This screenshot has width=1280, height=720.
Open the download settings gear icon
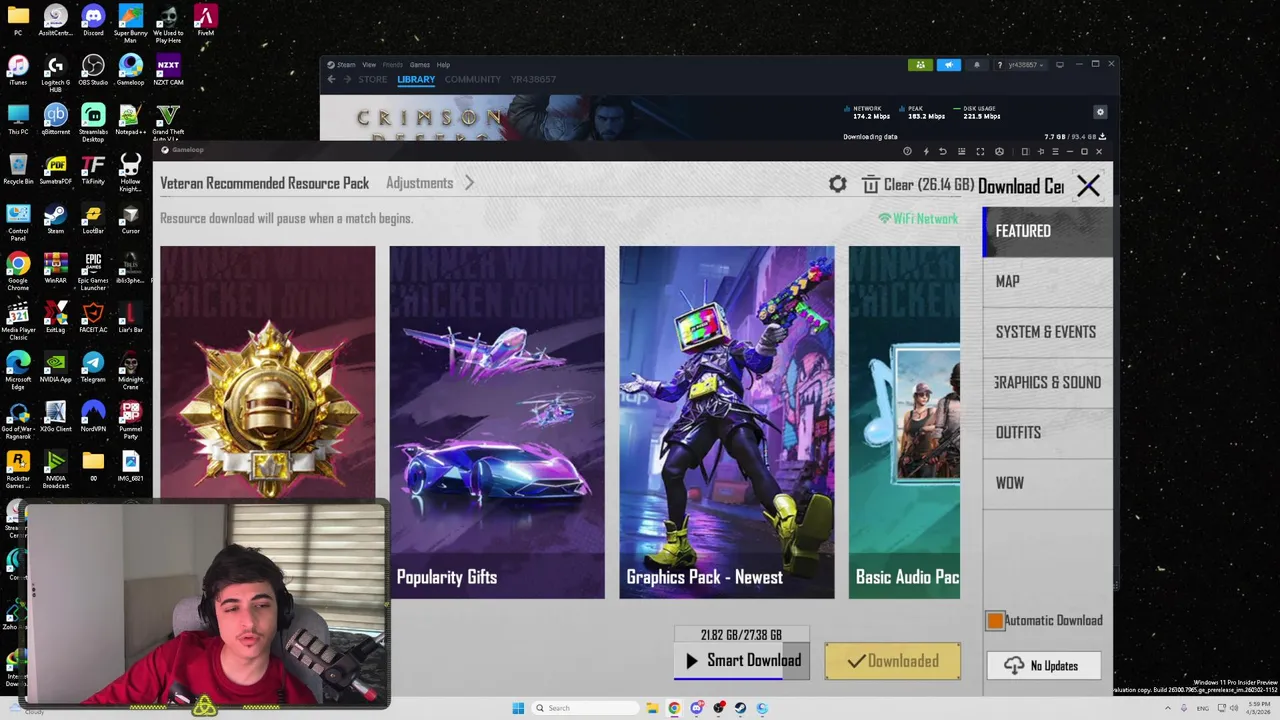click(x=838, y=185)
